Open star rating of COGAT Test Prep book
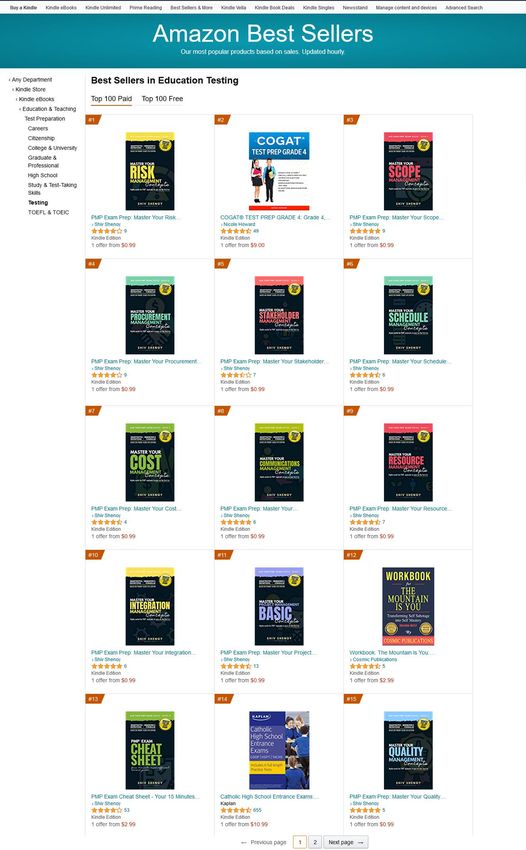The image size is (526, 850). [x=235, y=231]
